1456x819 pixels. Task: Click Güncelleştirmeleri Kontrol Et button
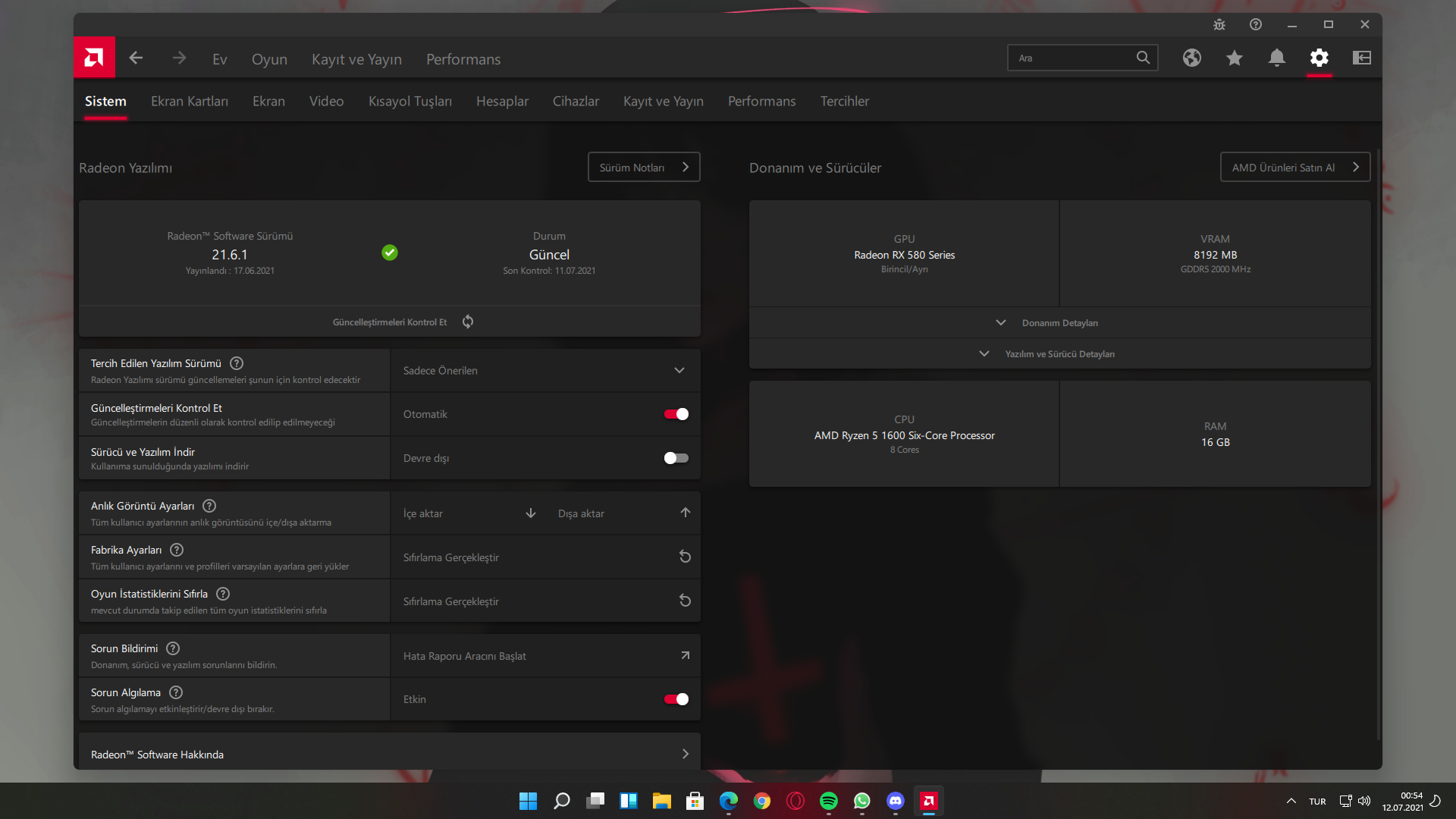pos(390,322)
